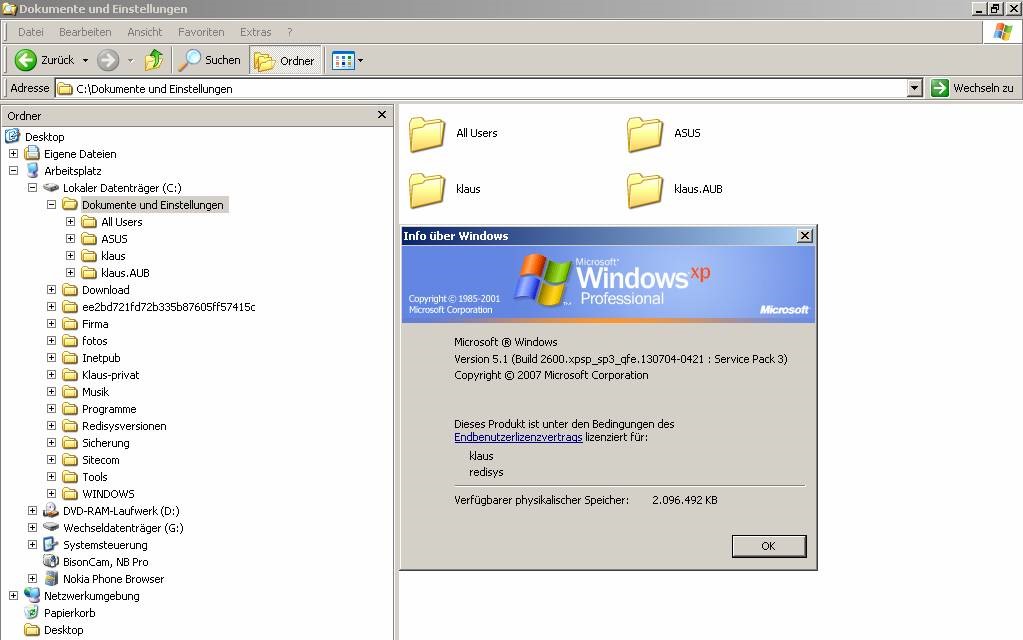Click the address field path
This screenshot has height=640, width=1023.
click(481, 89)
